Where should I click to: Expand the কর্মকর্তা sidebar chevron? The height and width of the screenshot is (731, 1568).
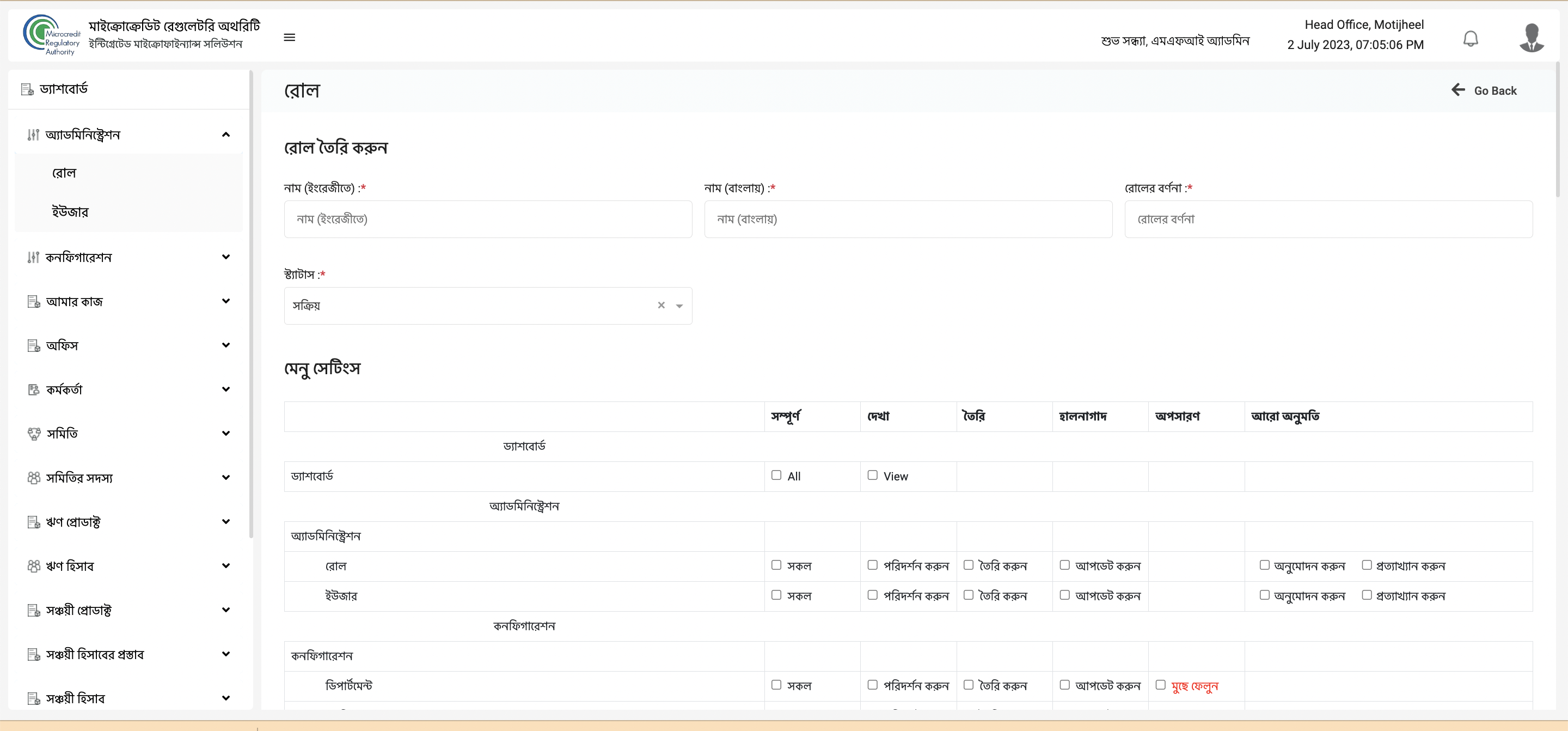coord(226,389)
